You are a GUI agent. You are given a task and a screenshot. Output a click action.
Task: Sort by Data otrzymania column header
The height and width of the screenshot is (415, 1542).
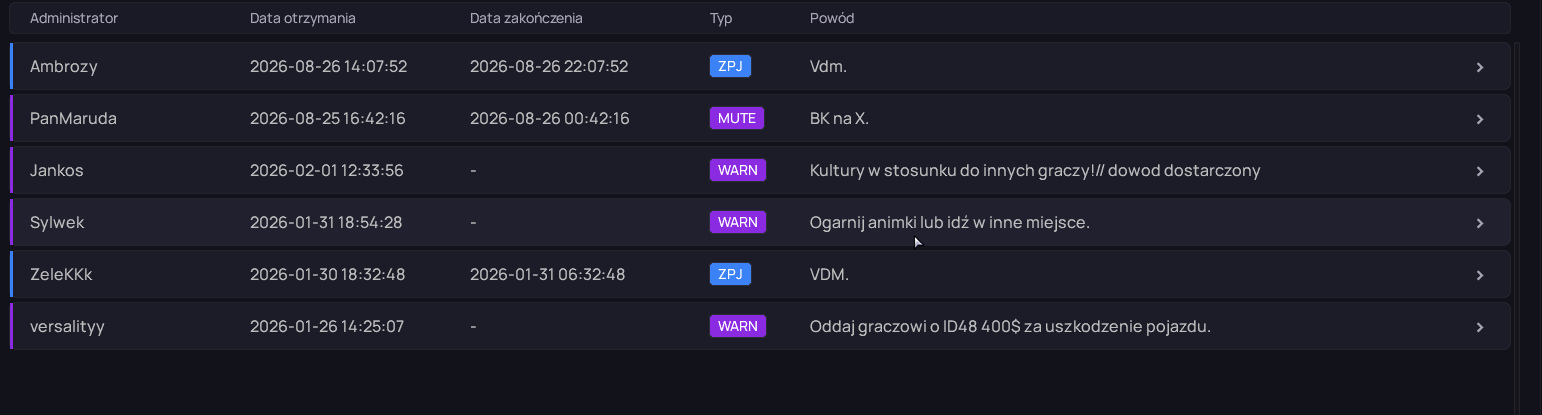coord(302,18)
